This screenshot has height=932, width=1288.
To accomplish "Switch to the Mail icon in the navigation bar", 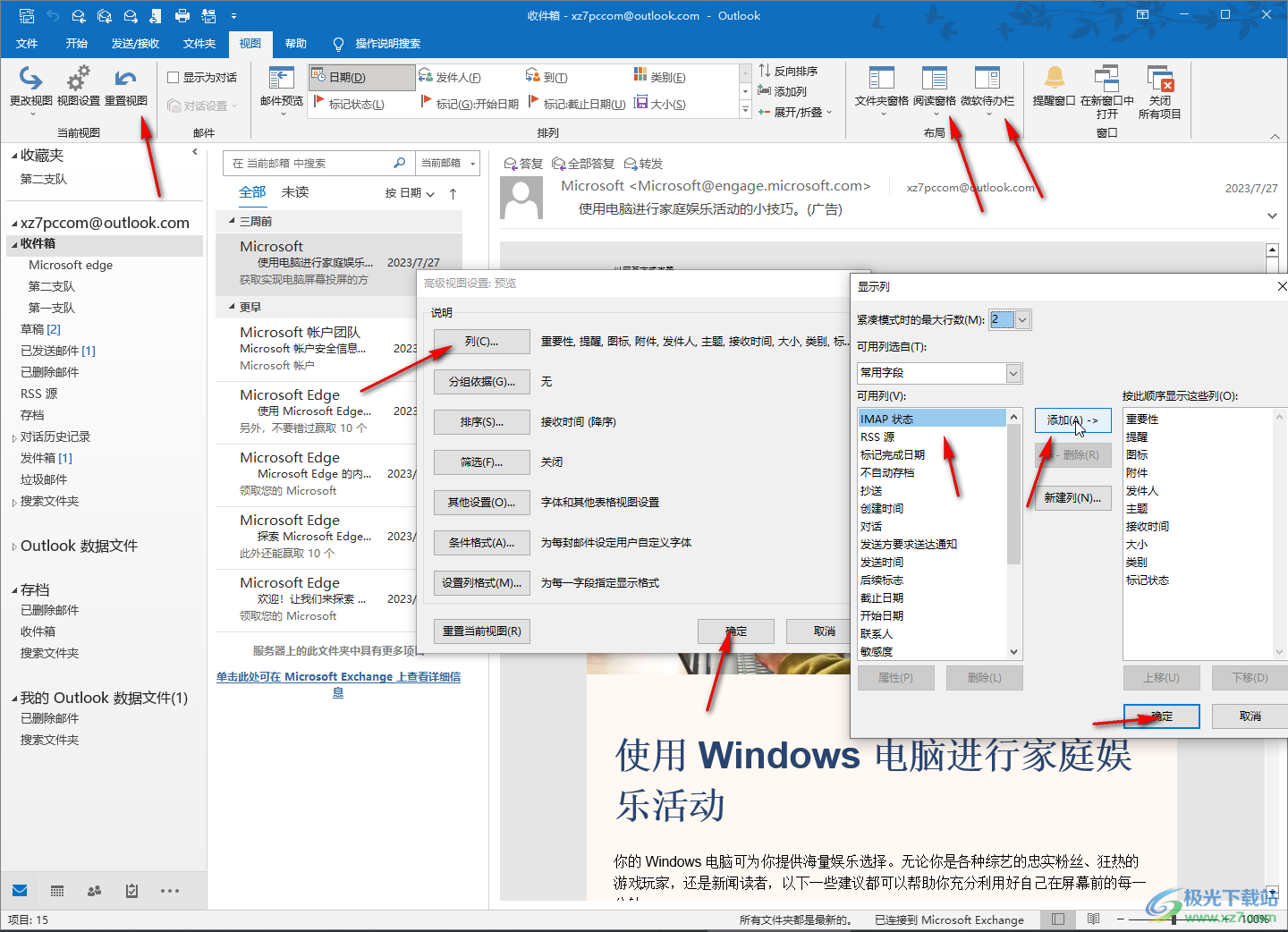I will [x=20, y=891].
